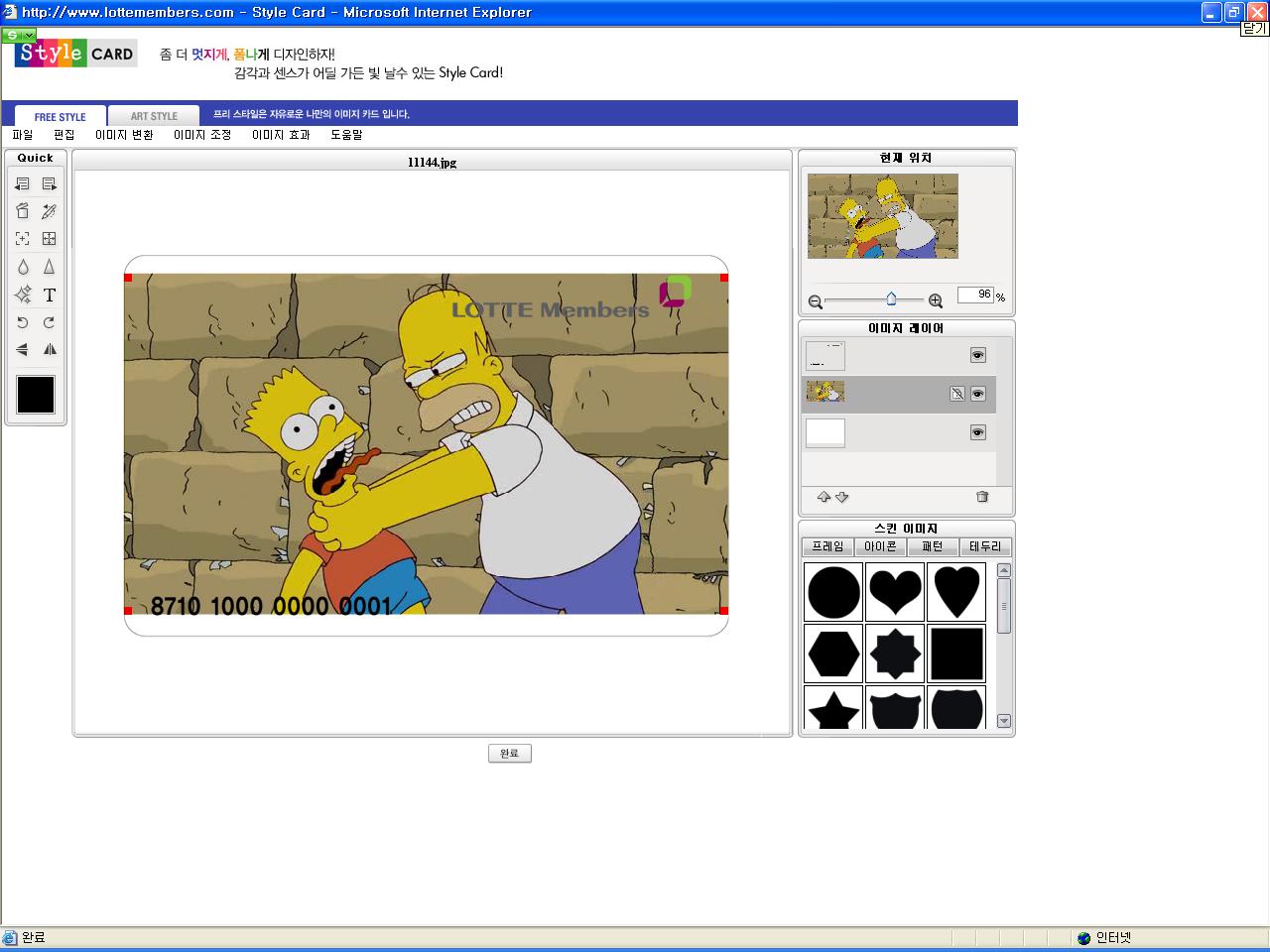Click the Style CARD logo

(x=75, y=53)
